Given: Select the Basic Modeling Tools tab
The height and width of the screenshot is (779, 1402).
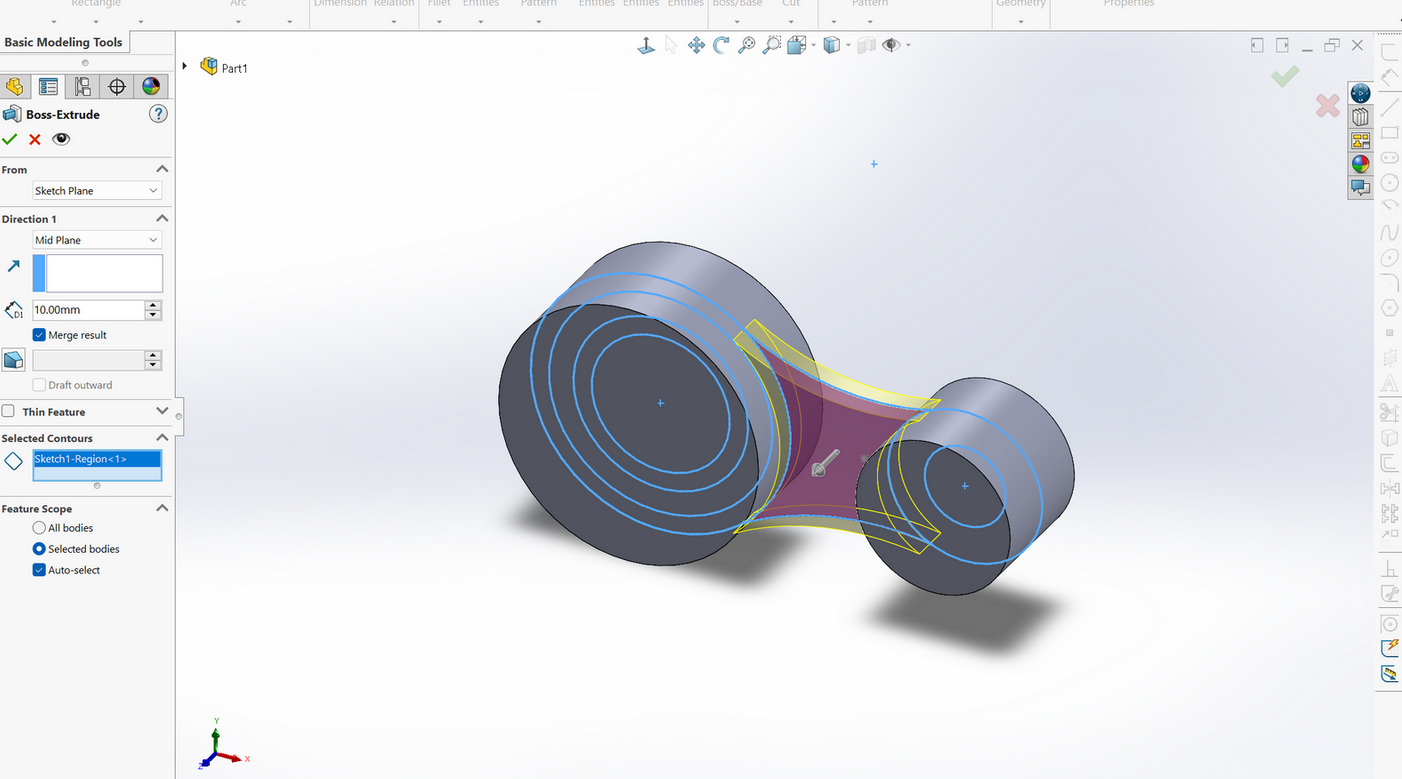Looking at the screenshot, I should click(64, 42).
